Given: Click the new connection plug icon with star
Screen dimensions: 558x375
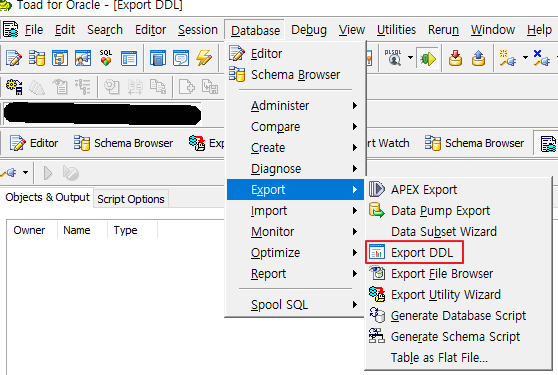Looking at the screenshot, I should coord(507,58).
